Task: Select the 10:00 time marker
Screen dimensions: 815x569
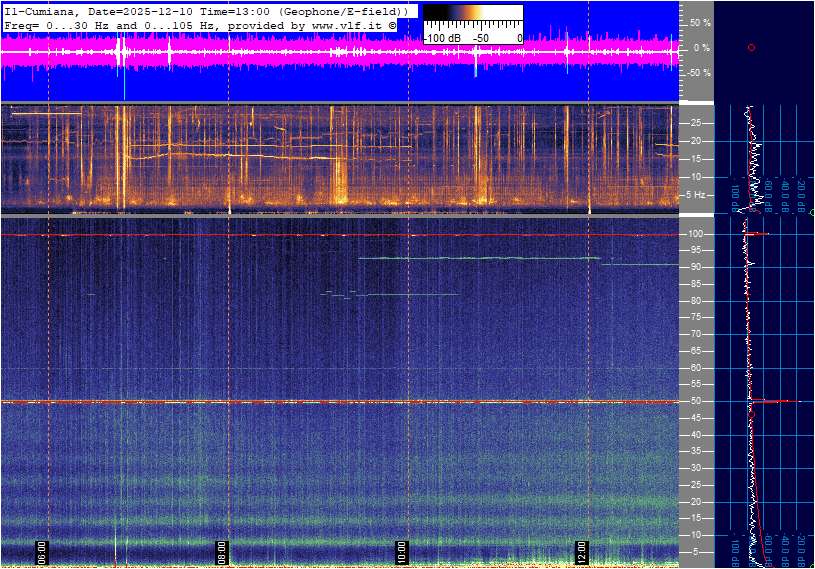Action: [x=401, y=551]
